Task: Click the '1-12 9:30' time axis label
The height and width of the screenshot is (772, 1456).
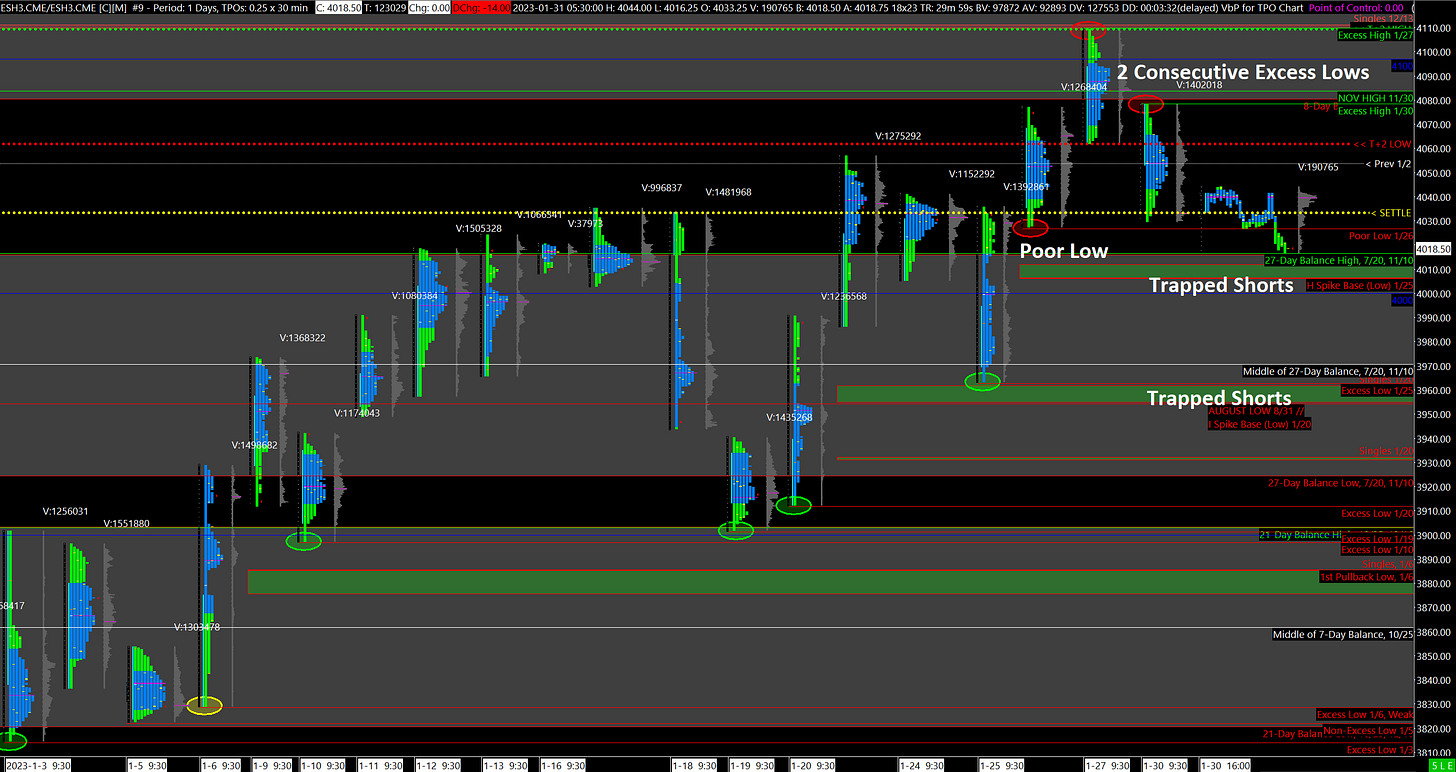Action: (439, 765)
